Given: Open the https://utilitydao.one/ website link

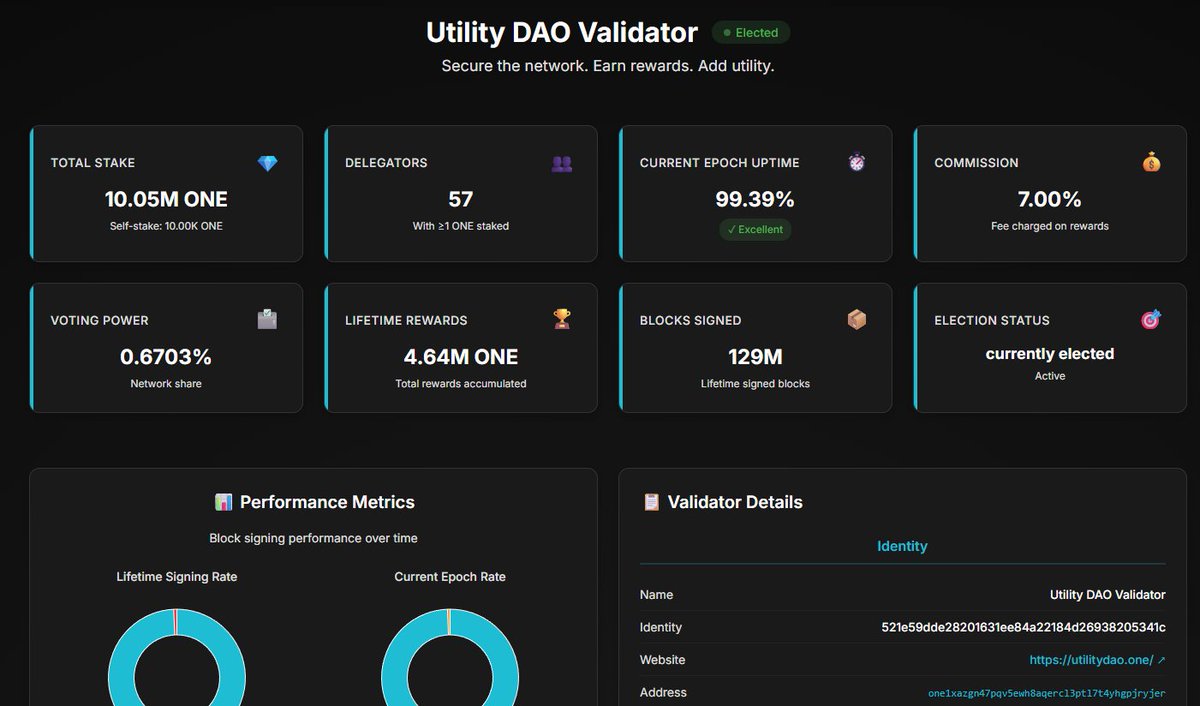Looking at the screenshot, I should tap(1097, 660).
